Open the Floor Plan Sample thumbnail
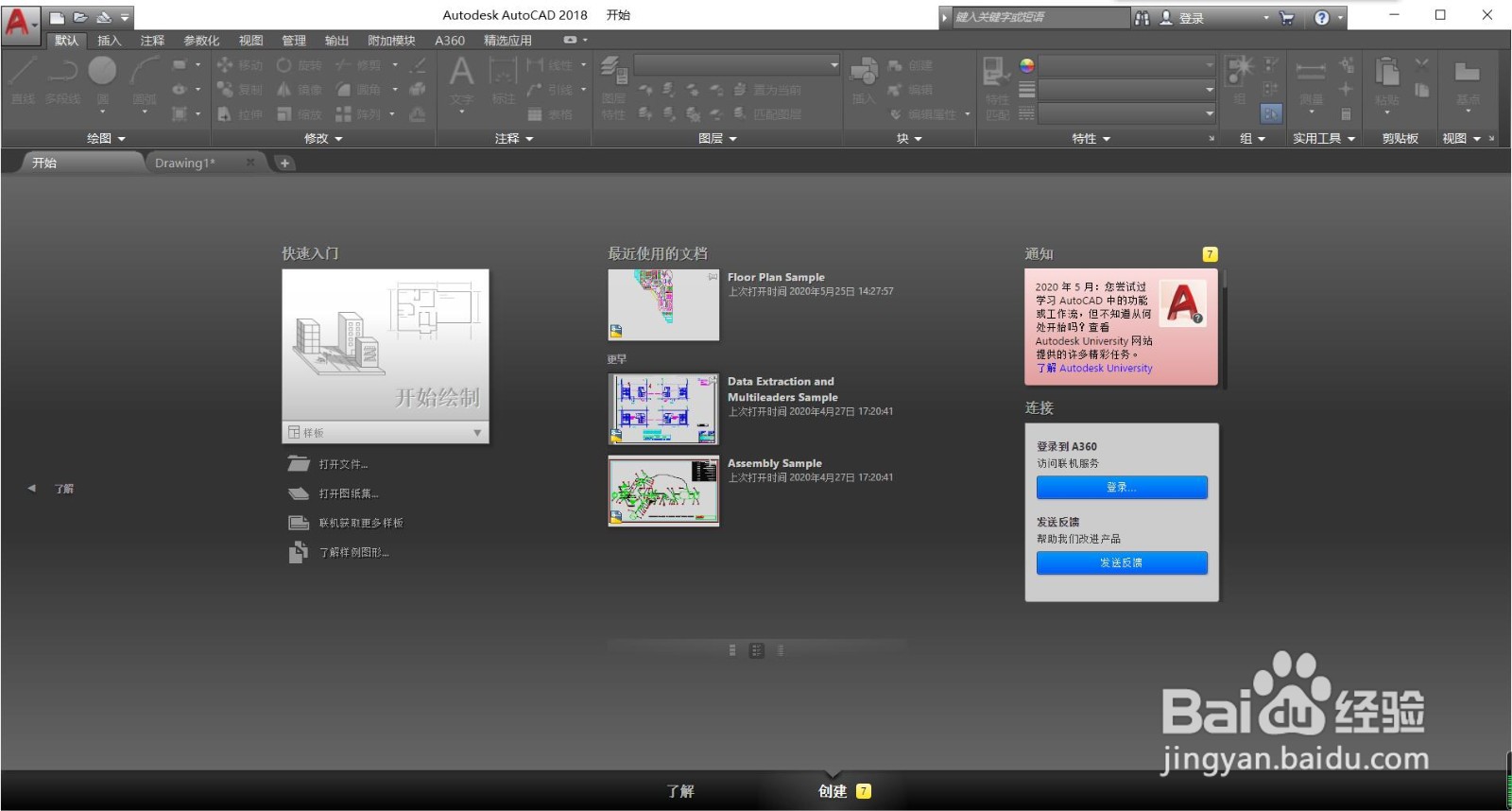Image resolution: width=1512 pixels, height=811 pixels. [x=663, y=304]
